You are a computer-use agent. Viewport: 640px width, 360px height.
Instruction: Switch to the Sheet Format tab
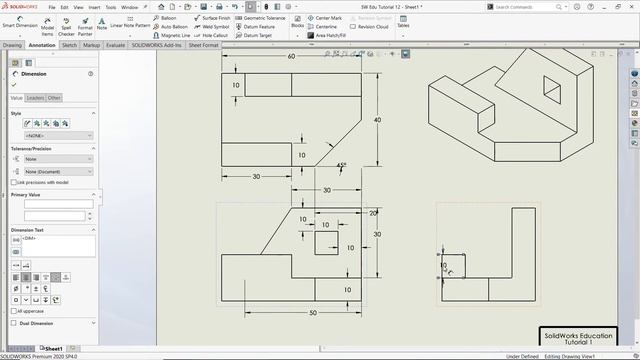[203, 45]
